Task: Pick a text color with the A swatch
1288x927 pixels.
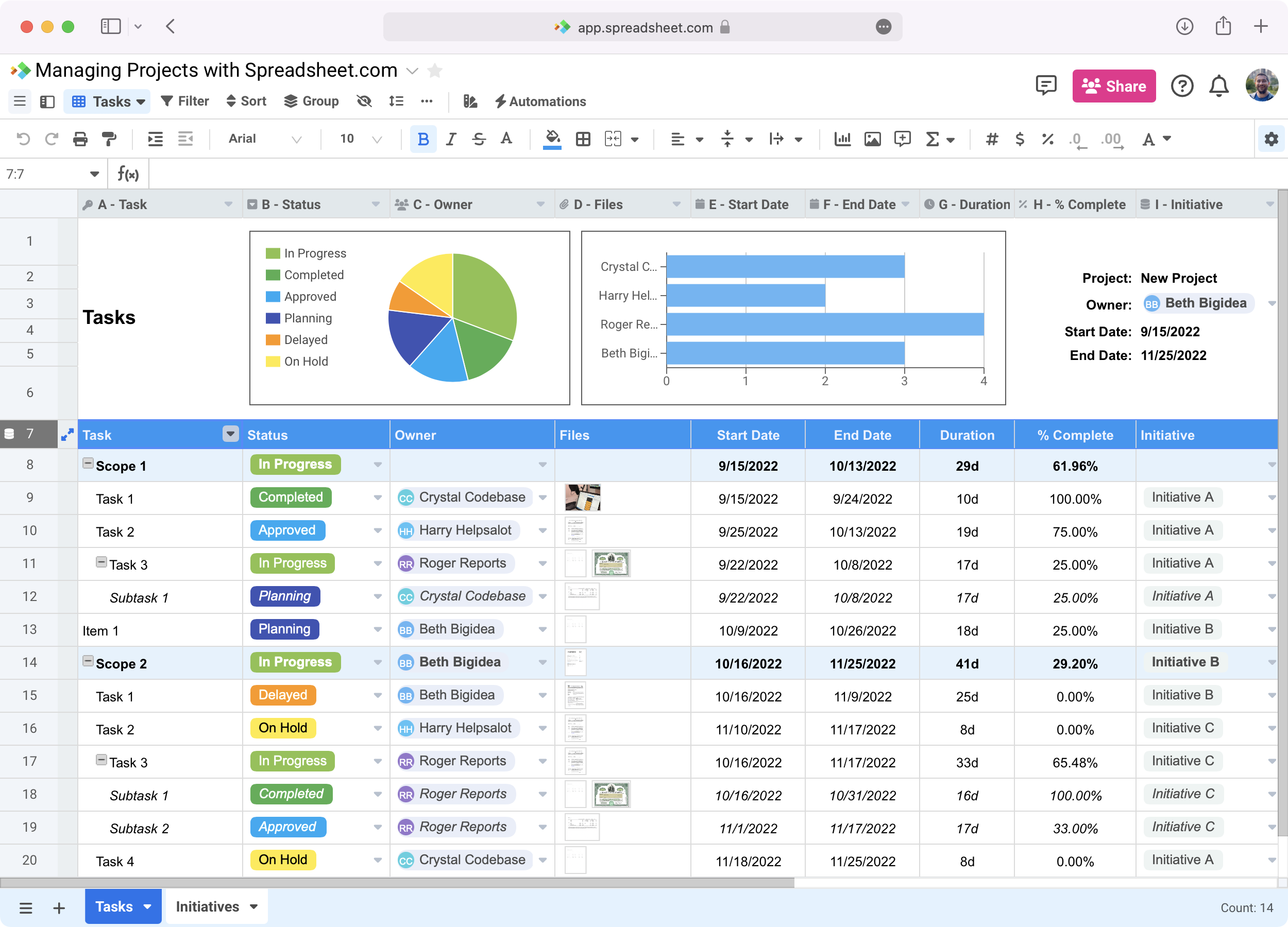Action: click(1149, 139)
